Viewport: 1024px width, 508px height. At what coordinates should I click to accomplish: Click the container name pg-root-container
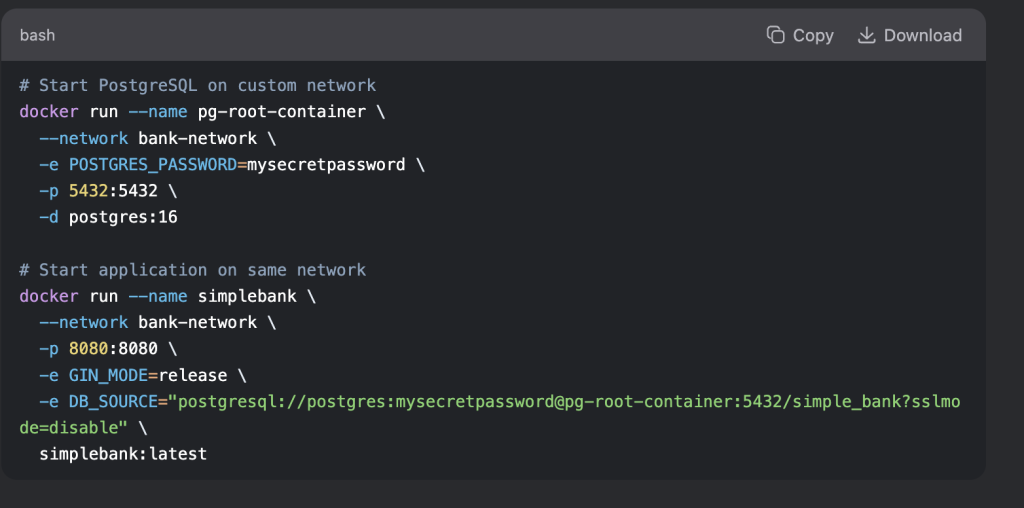[282, 112]
